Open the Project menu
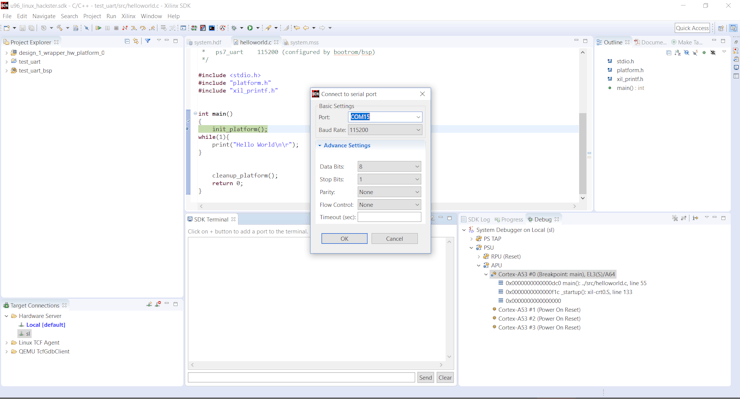Screen dimensions: 740x399 [92, 16]
